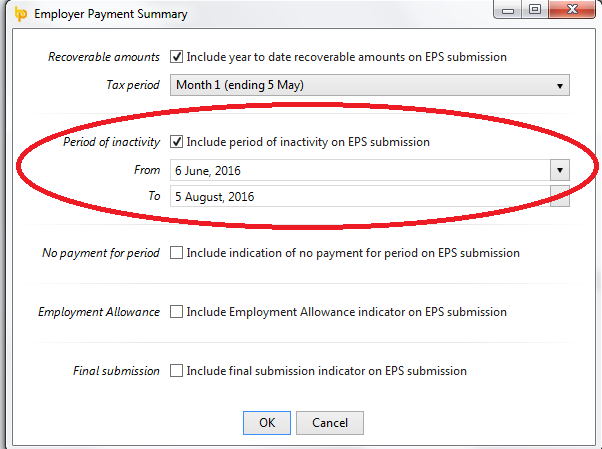This screenshot has width=602, height=449.
Task: Click the Employment Allowance label text
Action: pos(99,312)
